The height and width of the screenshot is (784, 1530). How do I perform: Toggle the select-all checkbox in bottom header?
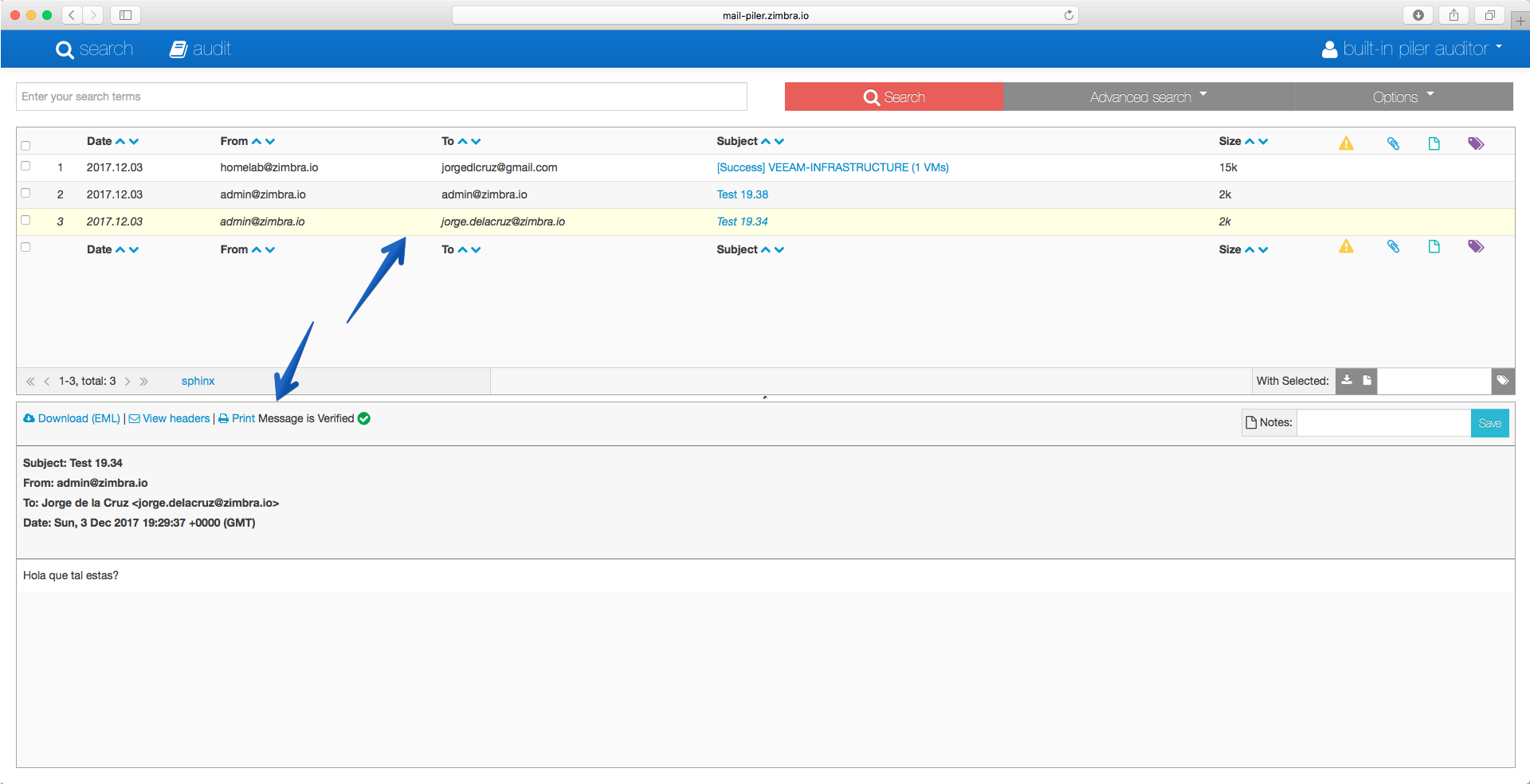coord(25,248)
